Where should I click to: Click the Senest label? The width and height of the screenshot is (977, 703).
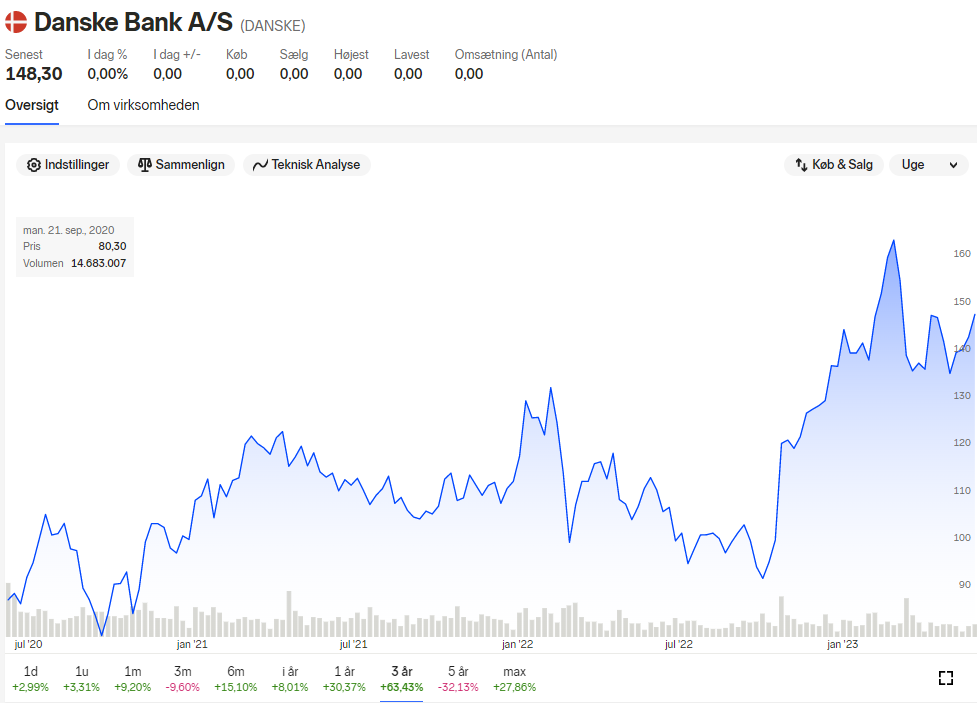point(24,54)
